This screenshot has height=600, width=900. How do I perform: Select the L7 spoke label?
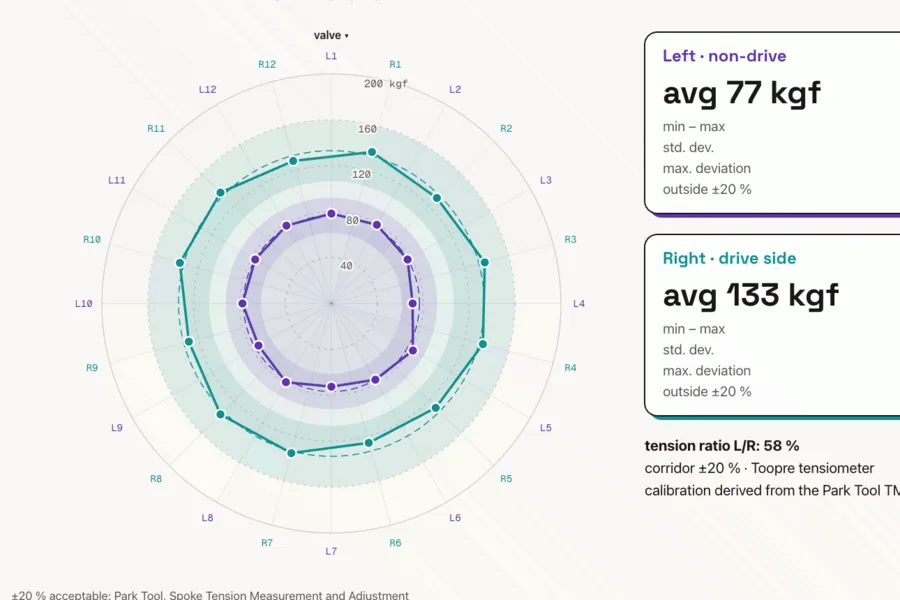coord(331,551)
